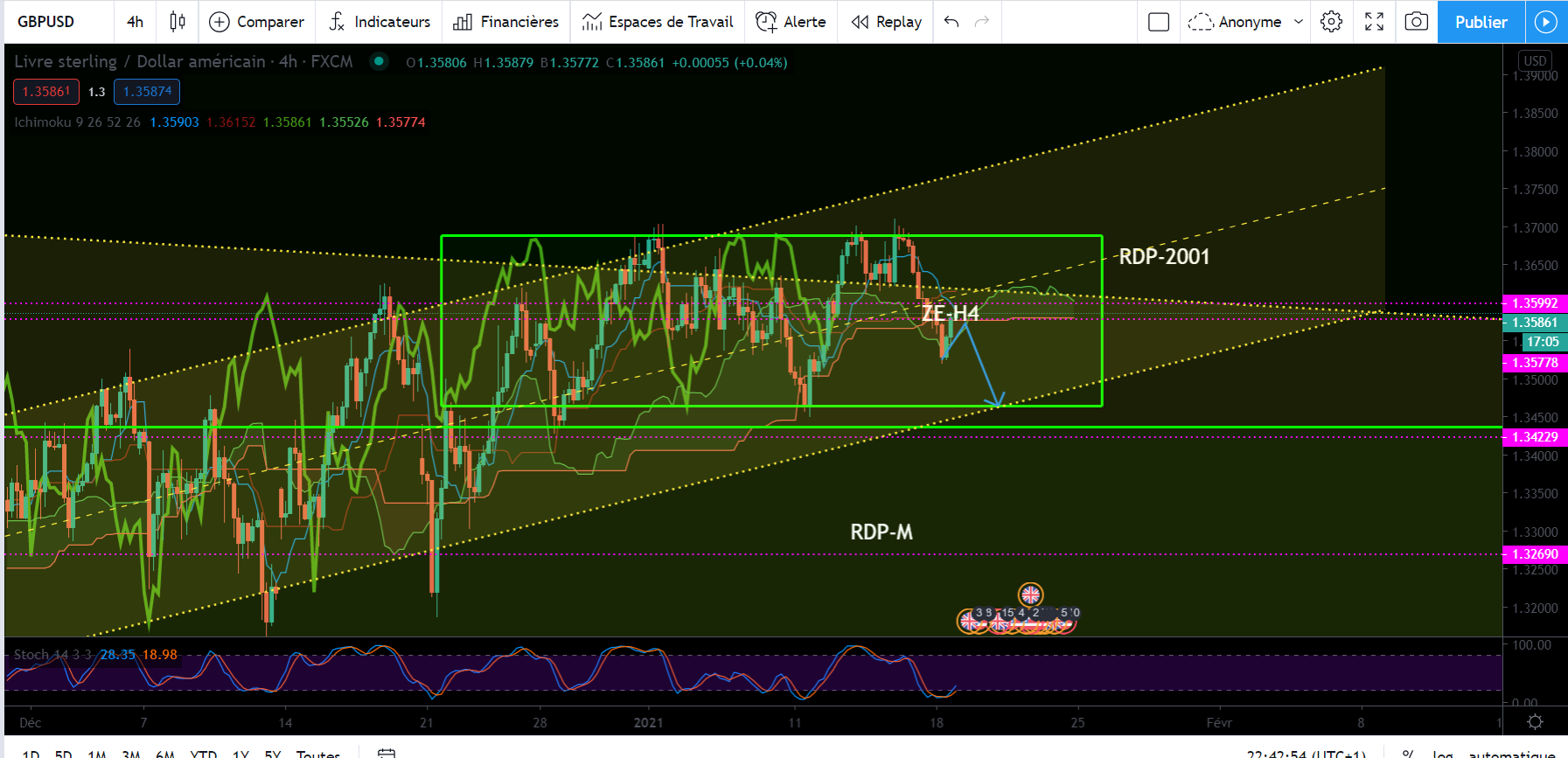Select the Stoch 14 3 3 indicator legend

point(52,655)
